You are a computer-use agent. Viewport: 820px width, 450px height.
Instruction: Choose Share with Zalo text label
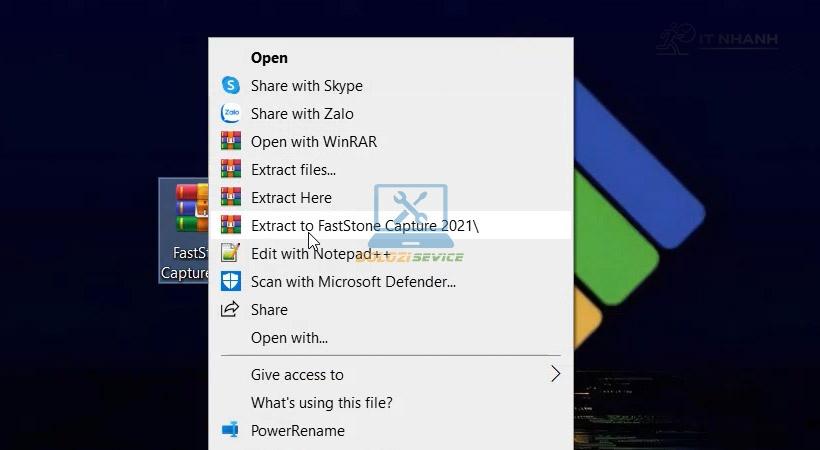pyautogui.click(x=302, y=114)
